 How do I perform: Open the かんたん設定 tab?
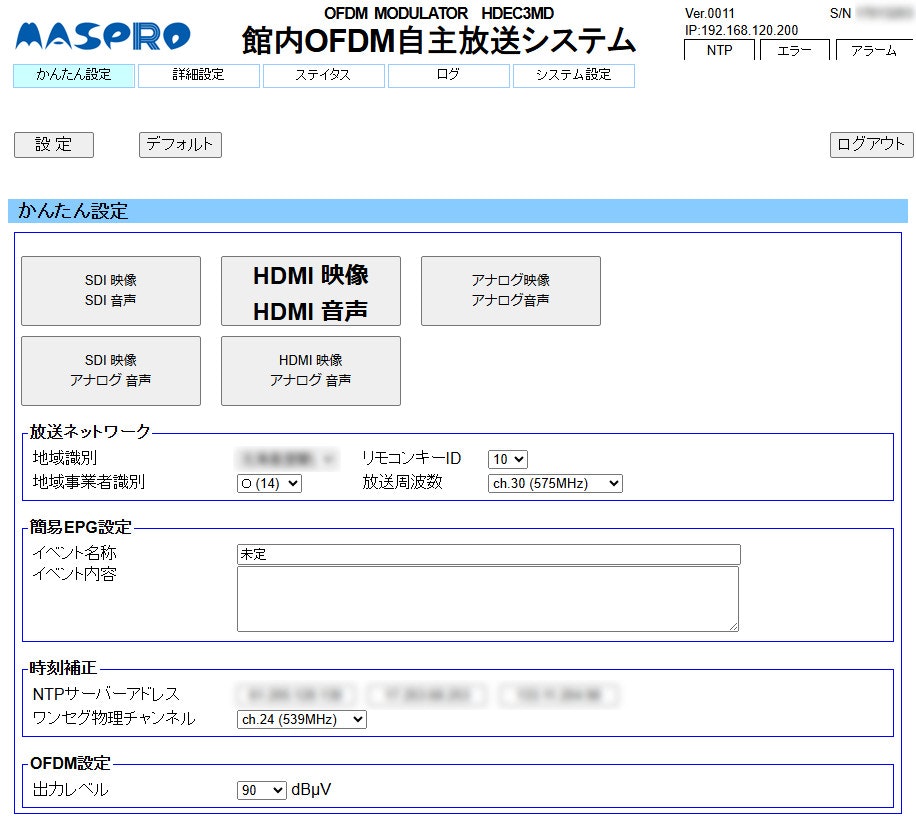coord(74,75)
